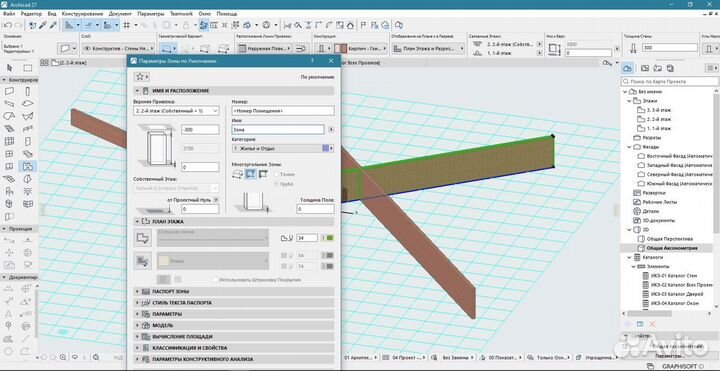This screenshot has width=720, height=371.
Task: Select Общая Перспектива in Project Map
Action: [670, 239]
